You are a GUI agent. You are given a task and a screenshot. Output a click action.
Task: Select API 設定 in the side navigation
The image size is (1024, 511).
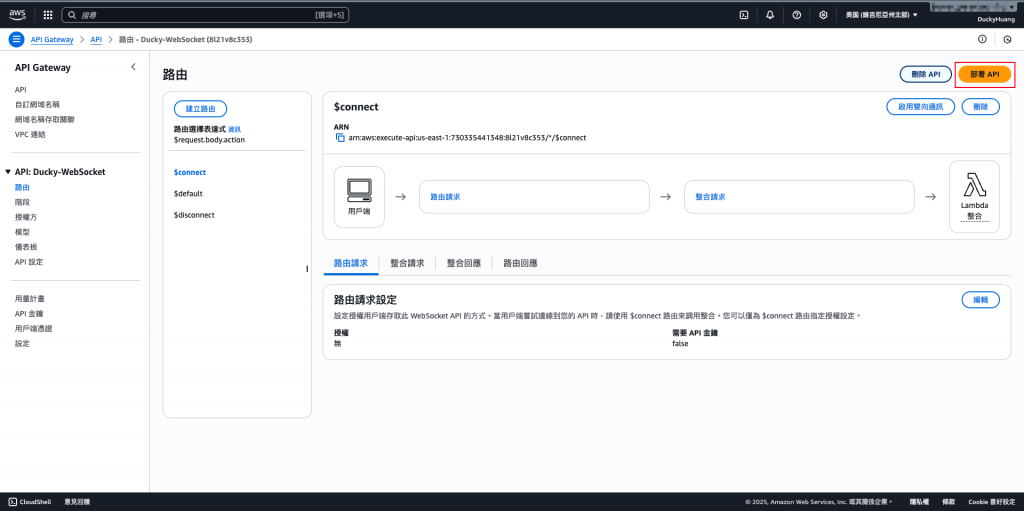(29, 262)
